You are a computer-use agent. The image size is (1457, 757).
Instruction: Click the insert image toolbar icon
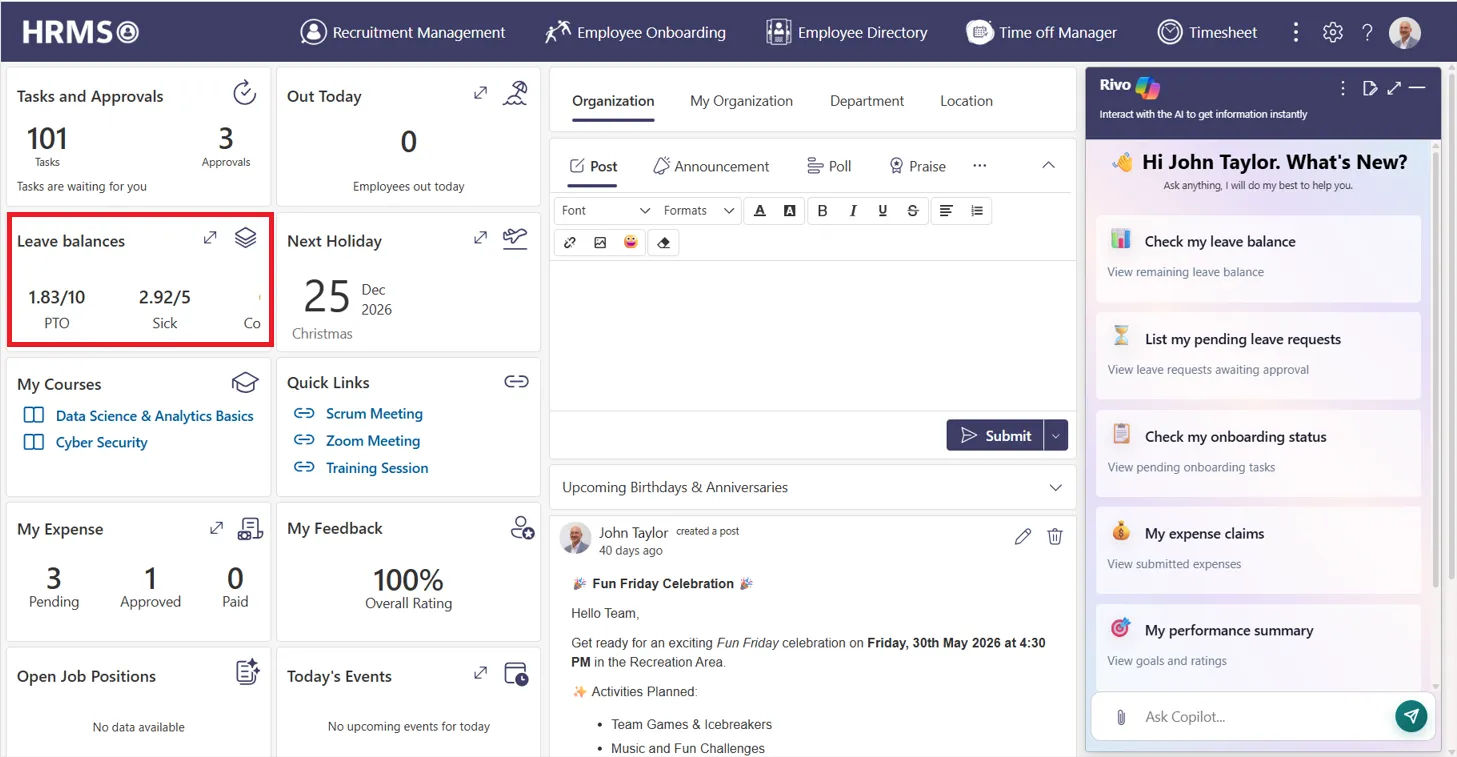[600, 243]
